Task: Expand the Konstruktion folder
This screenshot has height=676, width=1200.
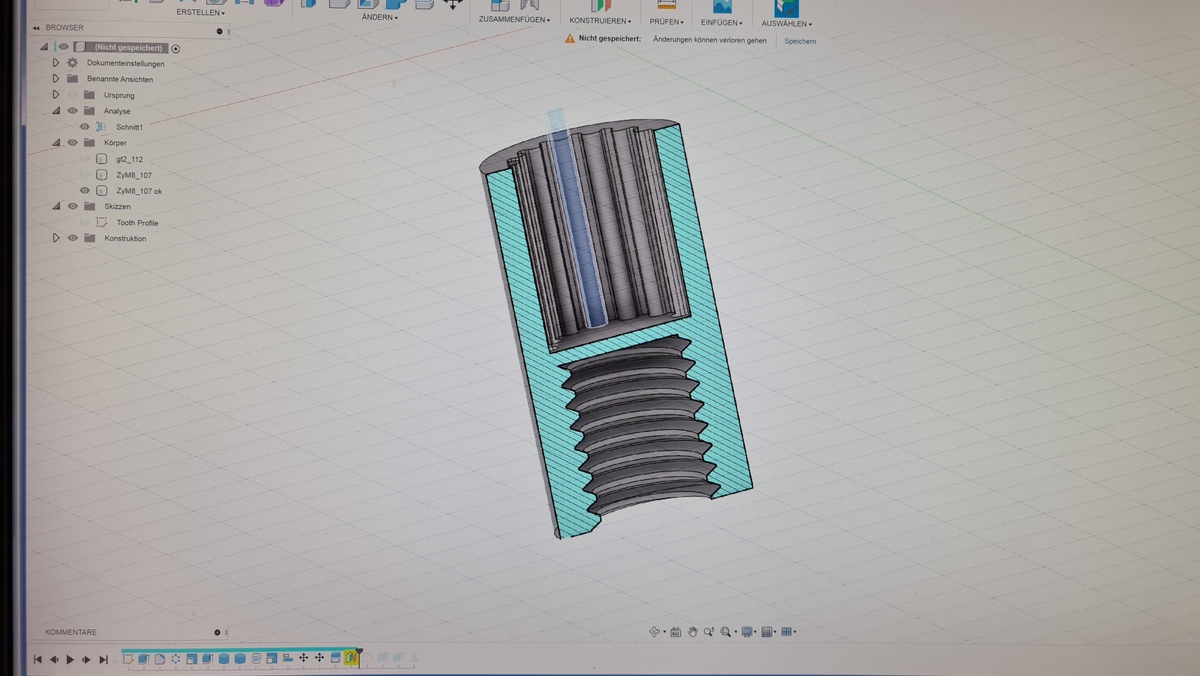Action: (56, 238)
